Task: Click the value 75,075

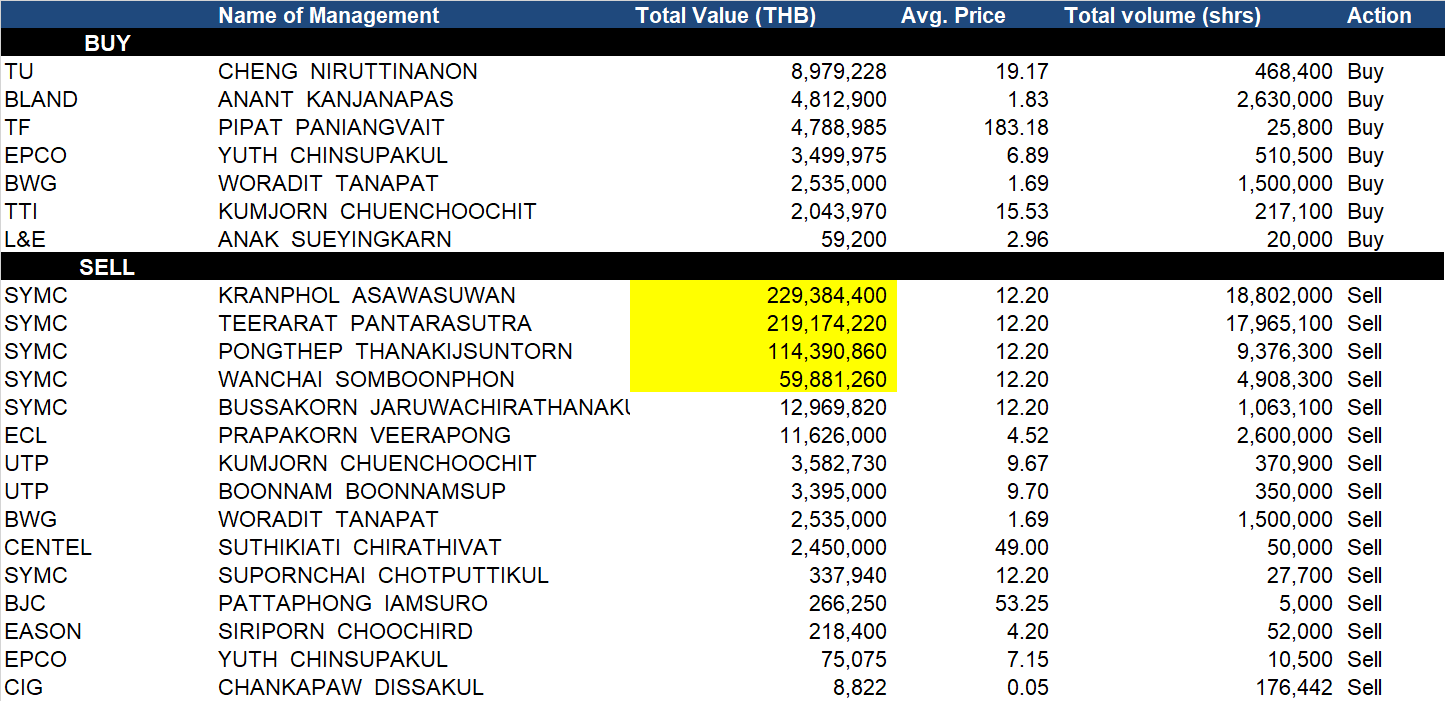Action: (x=855, y=659)
